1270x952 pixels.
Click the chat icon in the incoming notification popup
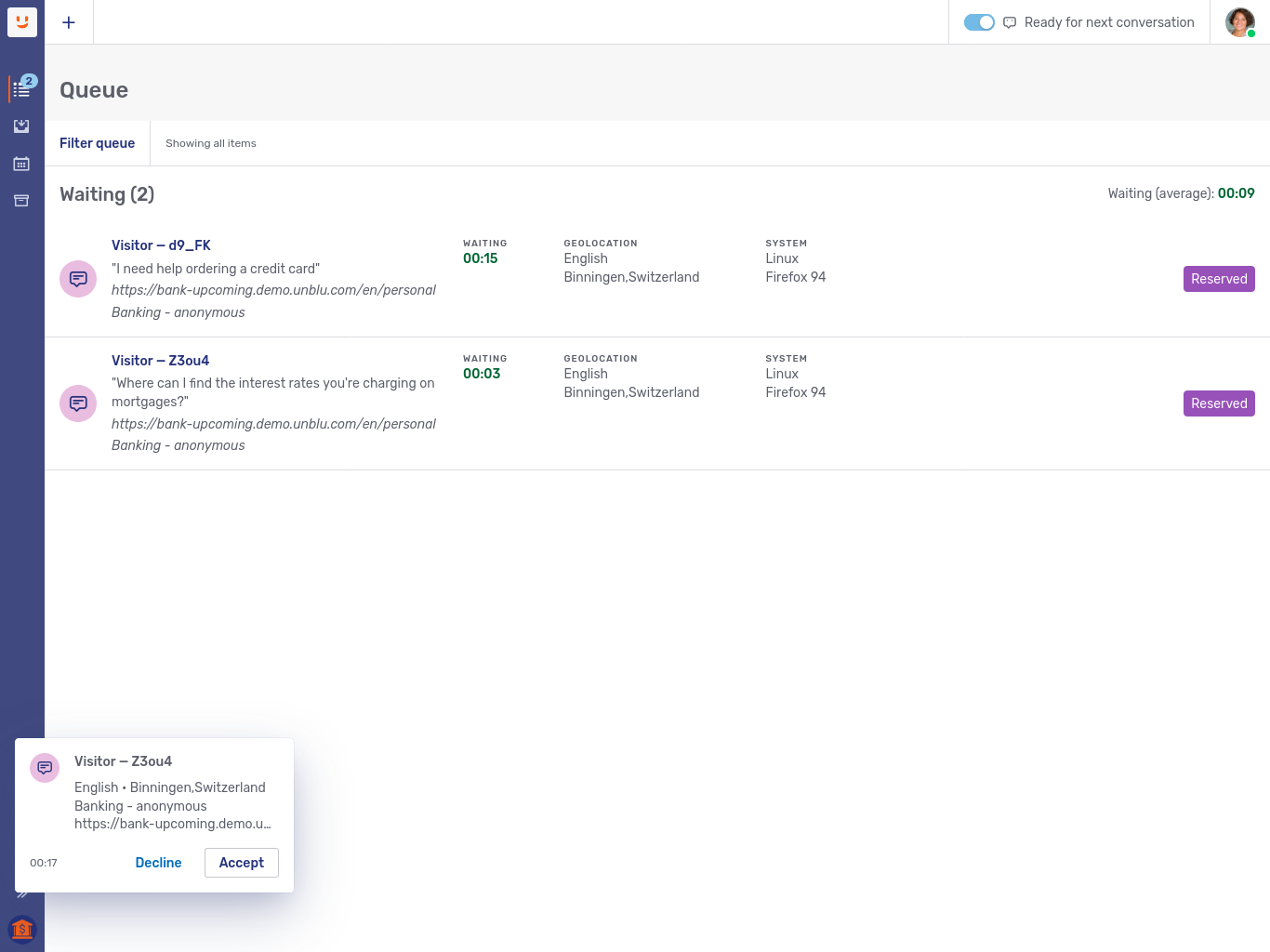[x=44, y=768]
